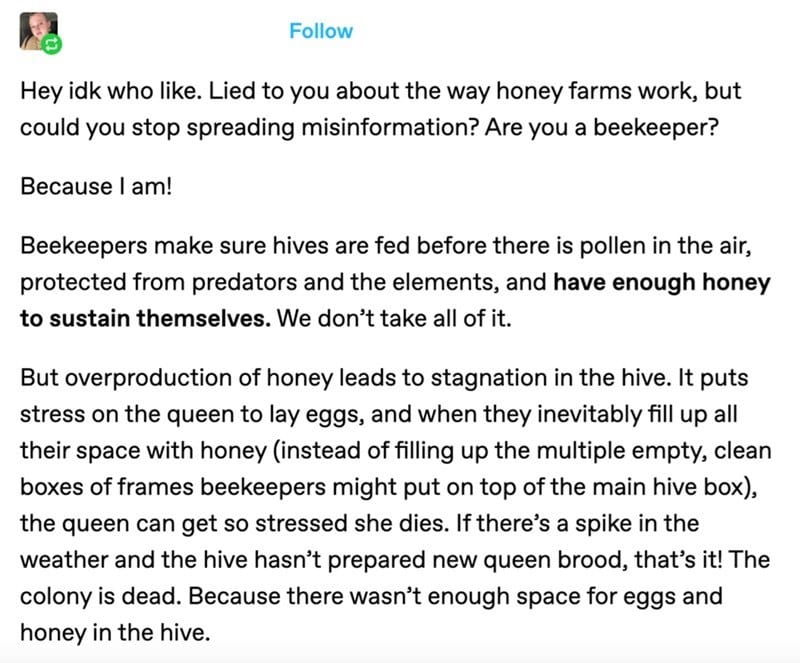Click the green reblog badge icon
This screenshot has height=663, width=800.
click(52, 44)
